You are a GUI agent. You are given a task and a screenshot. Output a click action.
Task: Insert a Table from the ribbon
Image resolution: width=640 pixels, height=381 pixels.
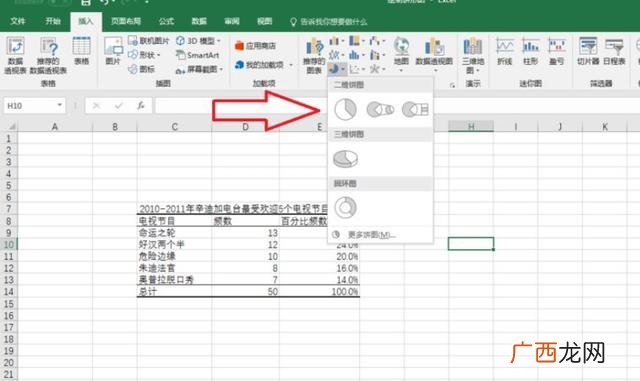tap(82, 51)
